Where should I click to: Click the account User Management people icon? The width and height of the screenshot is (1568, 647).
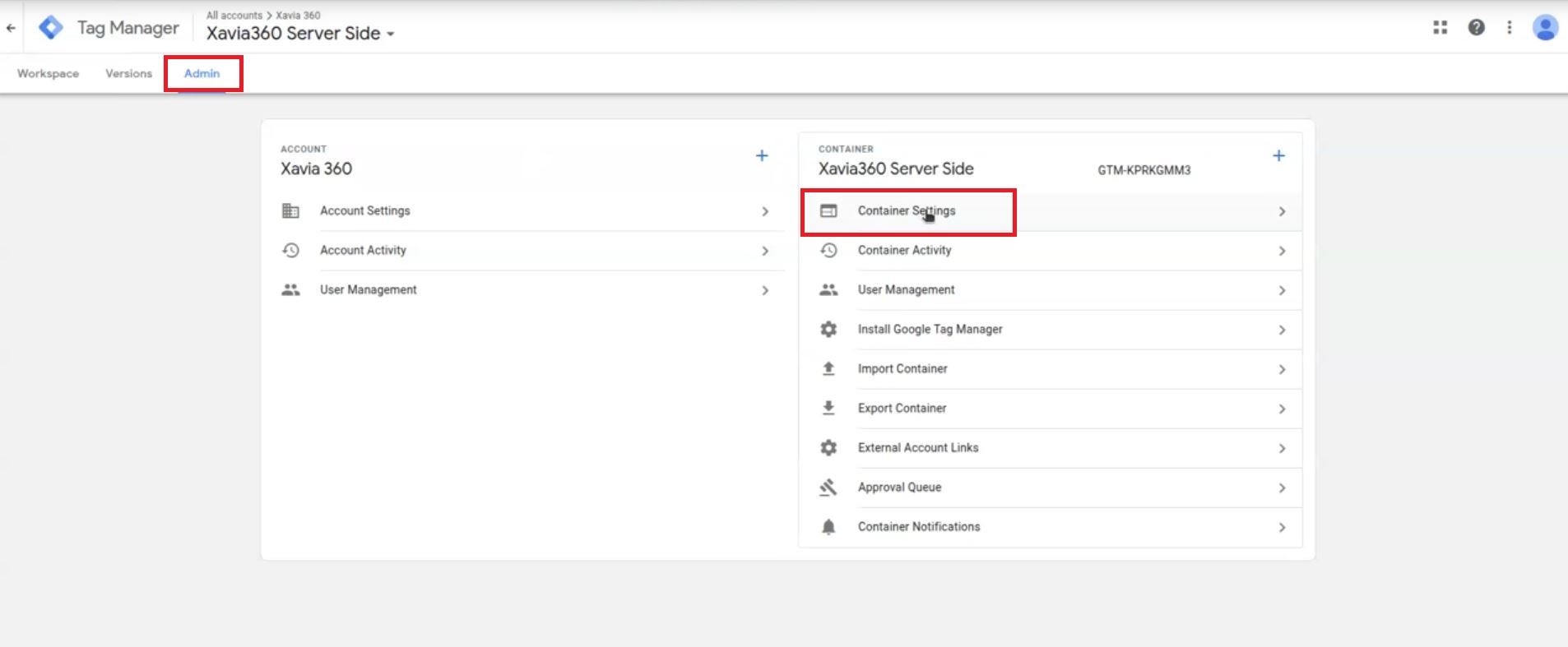point(290,289)
